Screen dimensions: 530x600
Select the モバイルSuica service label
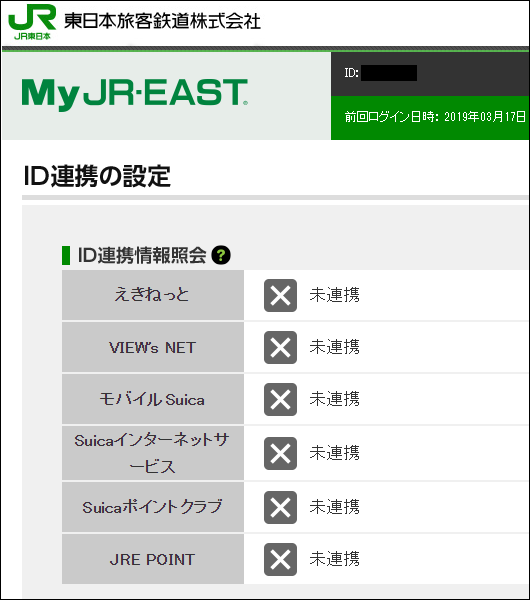tap(152, 399)
